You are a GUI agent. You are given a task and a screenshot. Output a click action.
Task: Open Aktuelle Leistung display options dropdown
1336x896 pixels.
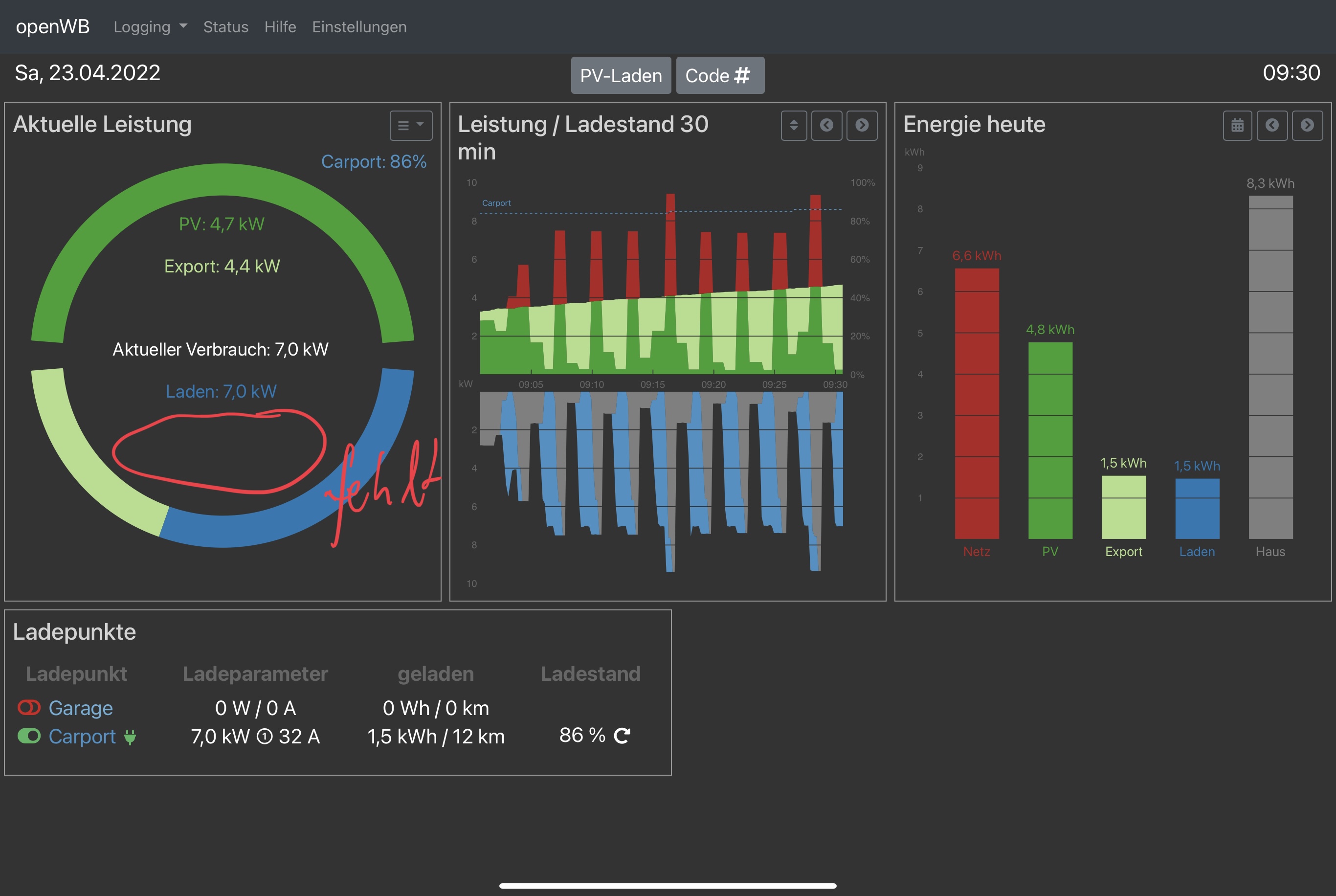coord(411,125)
